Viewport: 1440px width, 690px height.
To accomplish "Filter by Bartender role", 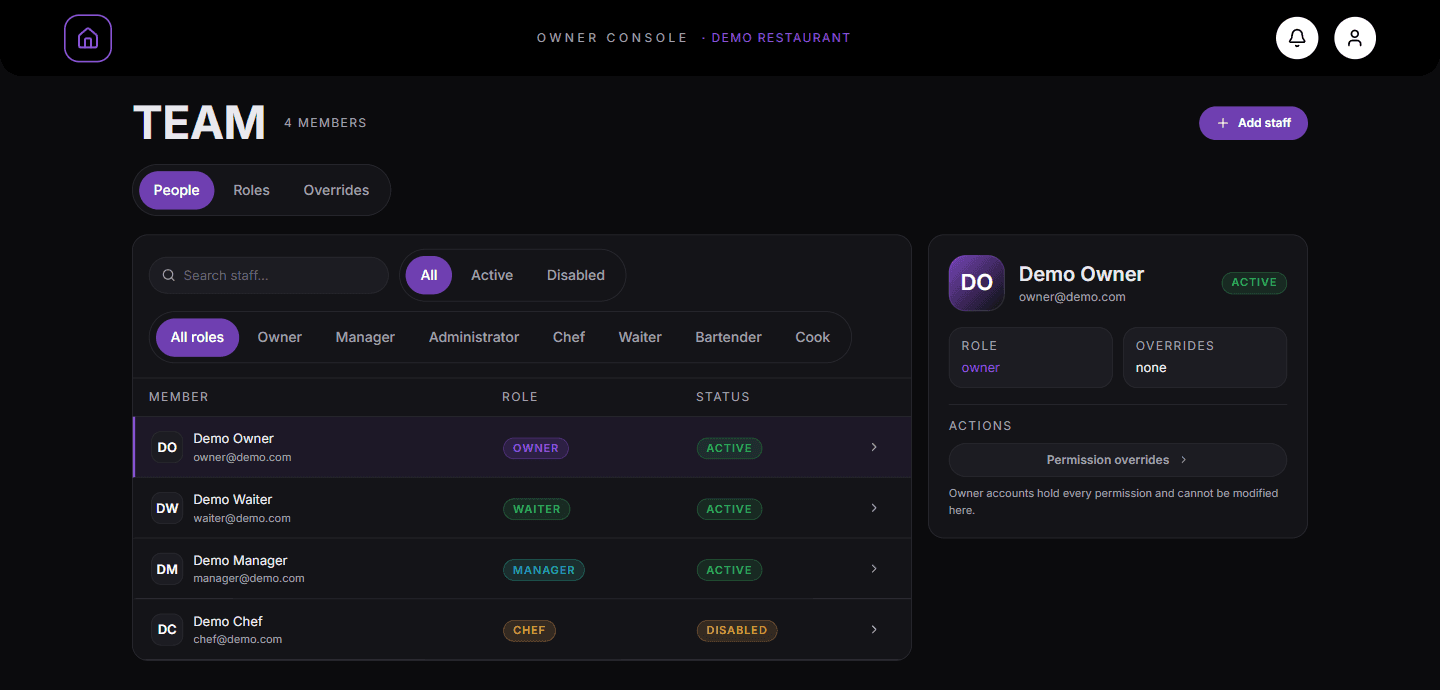I will (x=728, y=337).
